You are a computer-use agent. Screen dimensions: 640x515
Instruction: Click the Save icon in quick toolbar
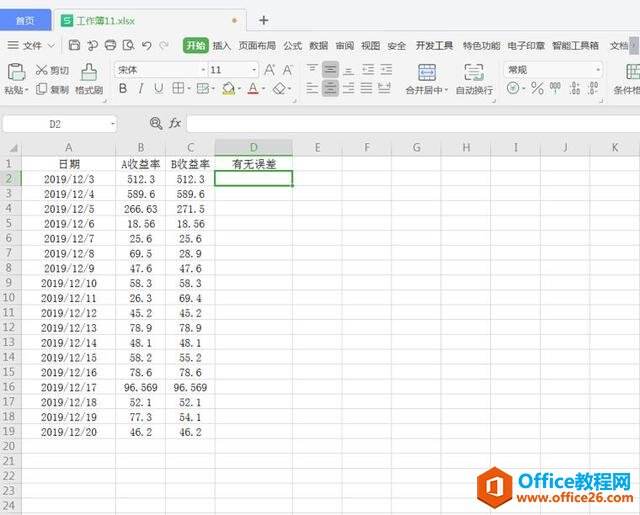coord(74,45)
